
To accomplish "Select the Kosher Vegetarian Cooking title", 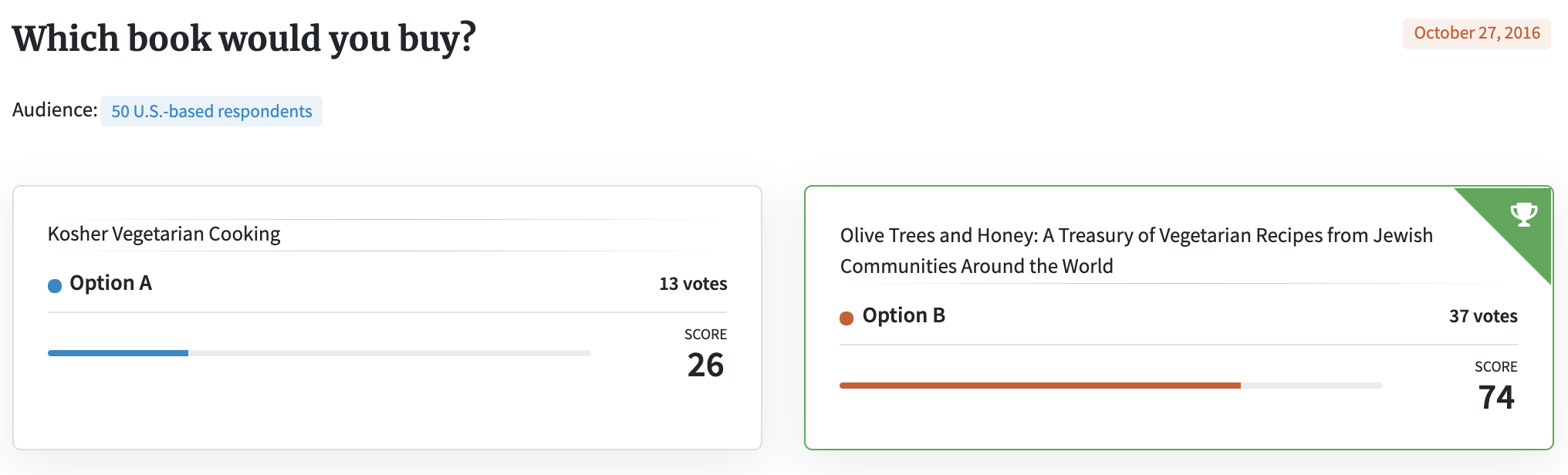I will 164,234.
